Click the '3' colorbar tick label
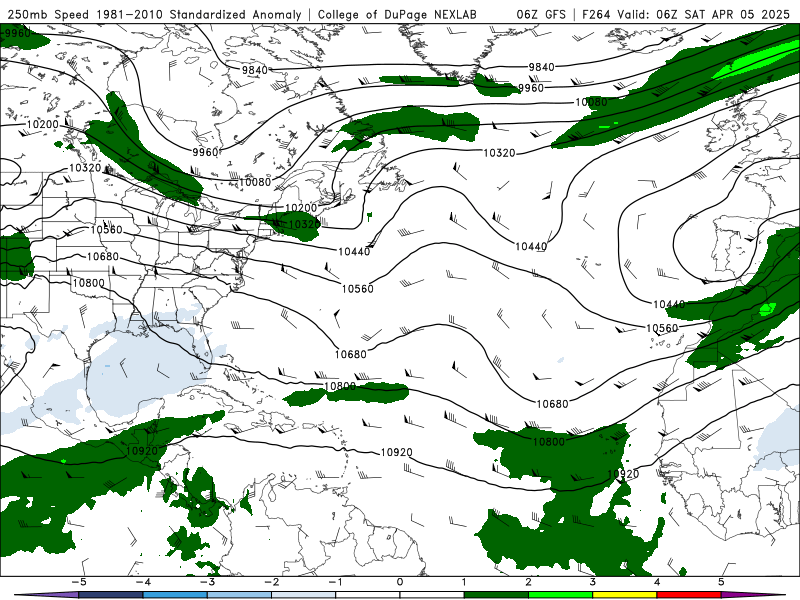 pyautogui.click(x=592, y=582)
